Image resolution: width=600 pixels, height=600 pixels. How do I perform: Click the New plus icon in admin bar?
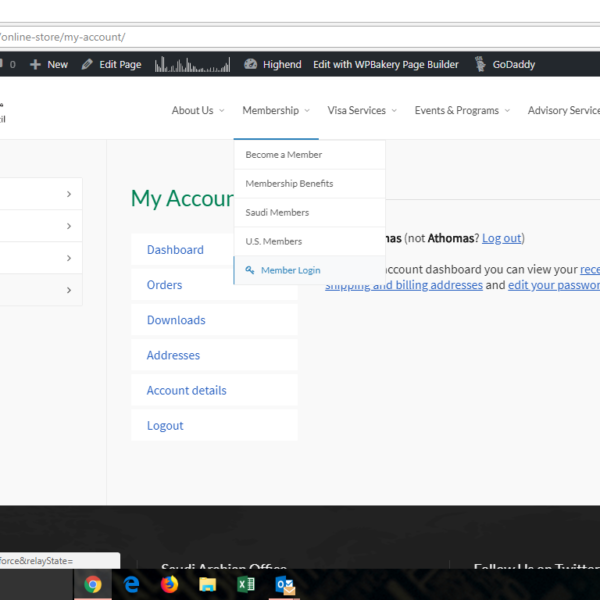point(36,64)
